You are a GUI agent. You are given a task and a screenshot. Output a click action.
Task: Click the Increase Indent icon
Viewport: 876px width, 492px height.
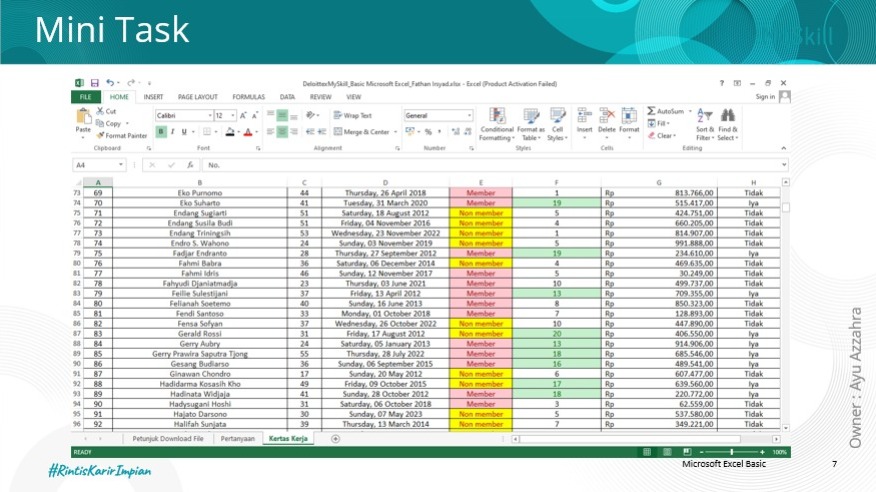point(322,132)
